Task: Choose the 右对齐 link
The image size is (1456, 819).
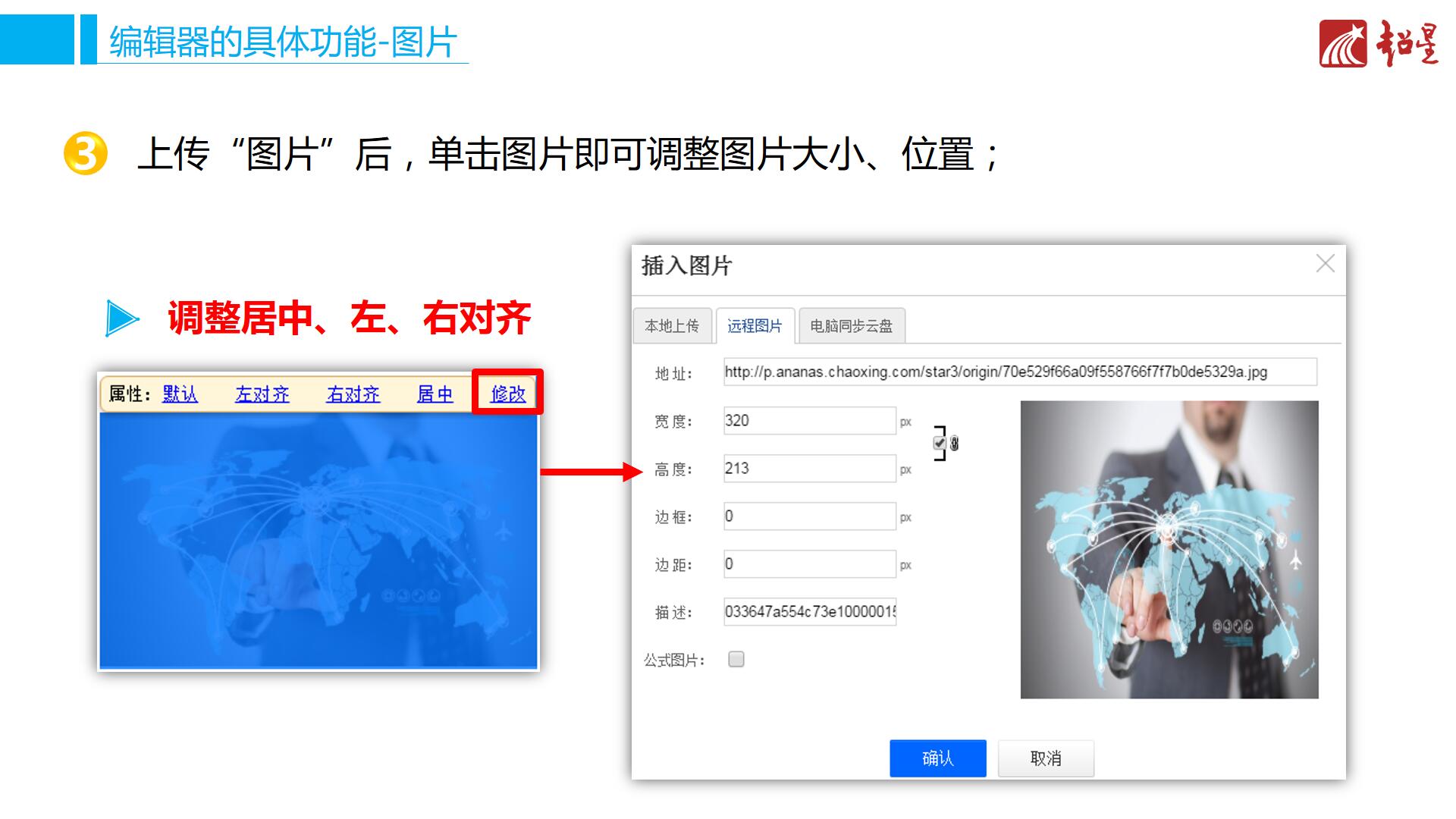Action: pos(353,394)
